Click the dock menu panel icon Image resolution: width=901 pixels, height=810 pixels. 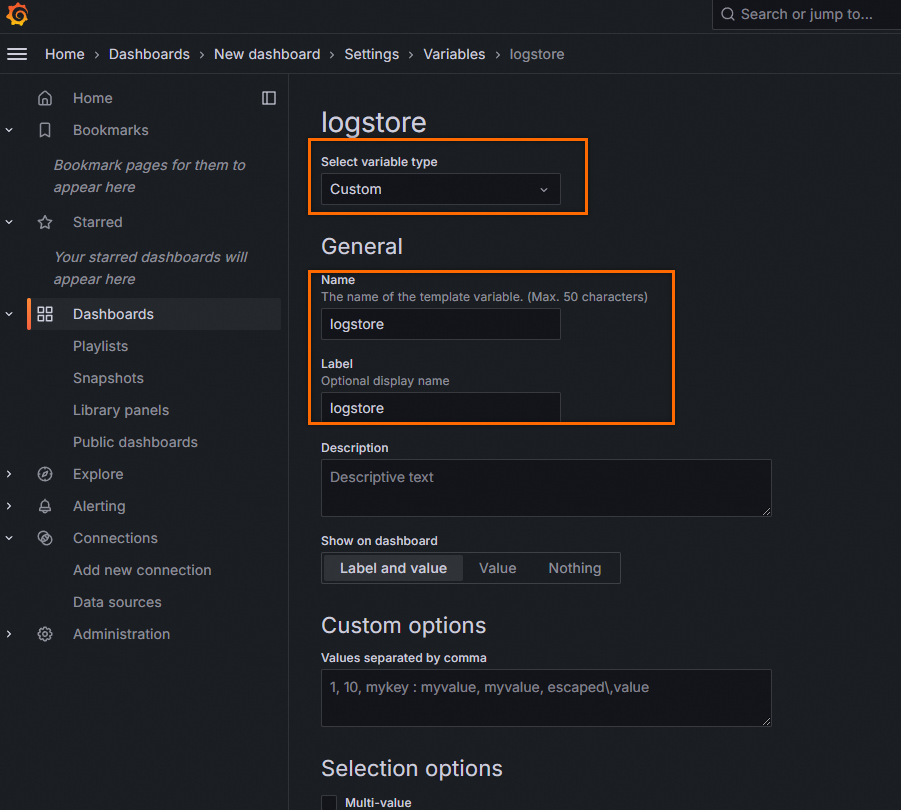[269, 98]
